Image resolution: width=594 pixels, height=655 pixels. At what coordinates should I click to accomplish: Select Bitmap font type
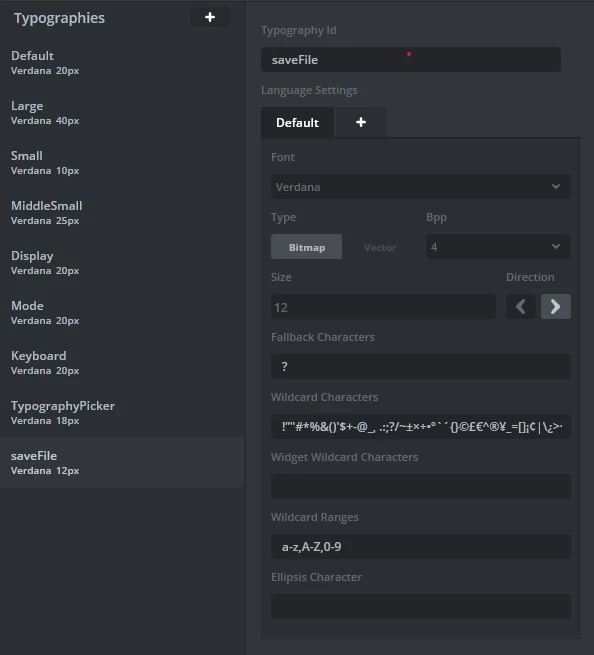tap(306, 247)
